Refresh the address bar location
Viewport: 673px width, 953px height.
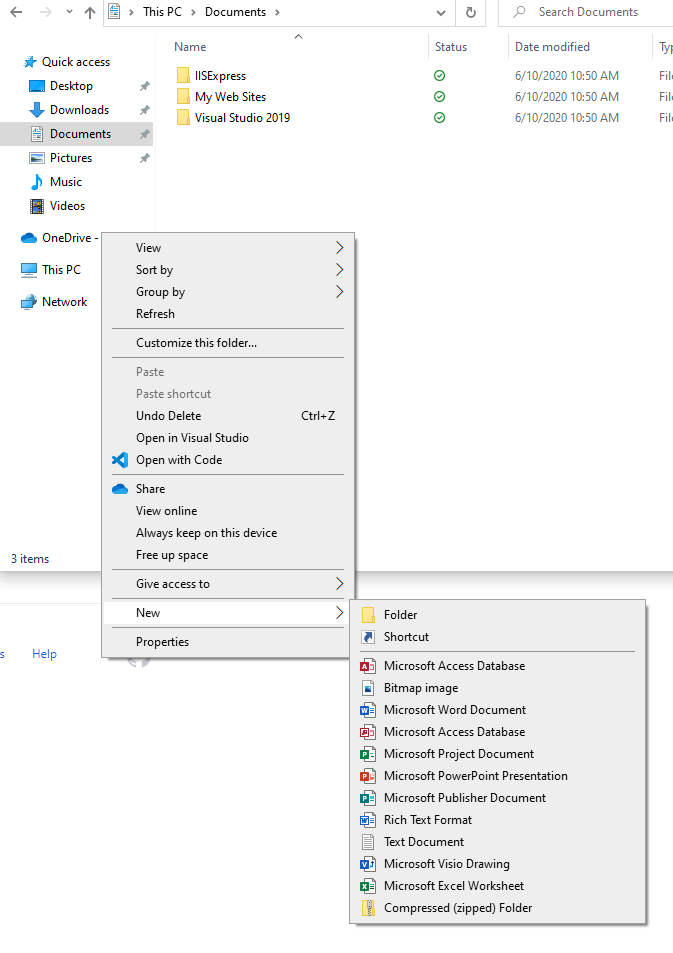coord(471,12)
